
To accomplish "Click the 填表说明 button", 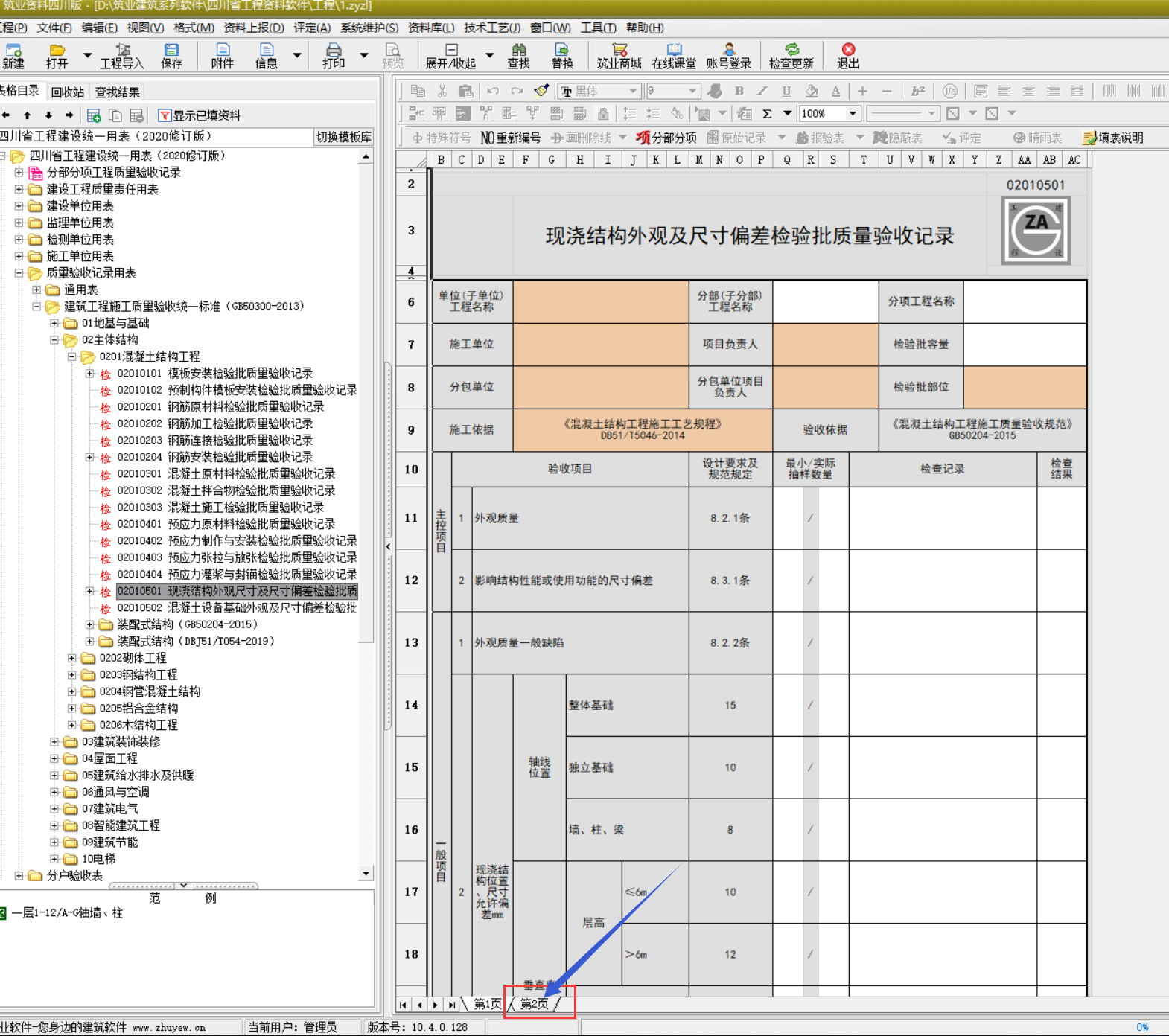I will [x=1113, y=138].
